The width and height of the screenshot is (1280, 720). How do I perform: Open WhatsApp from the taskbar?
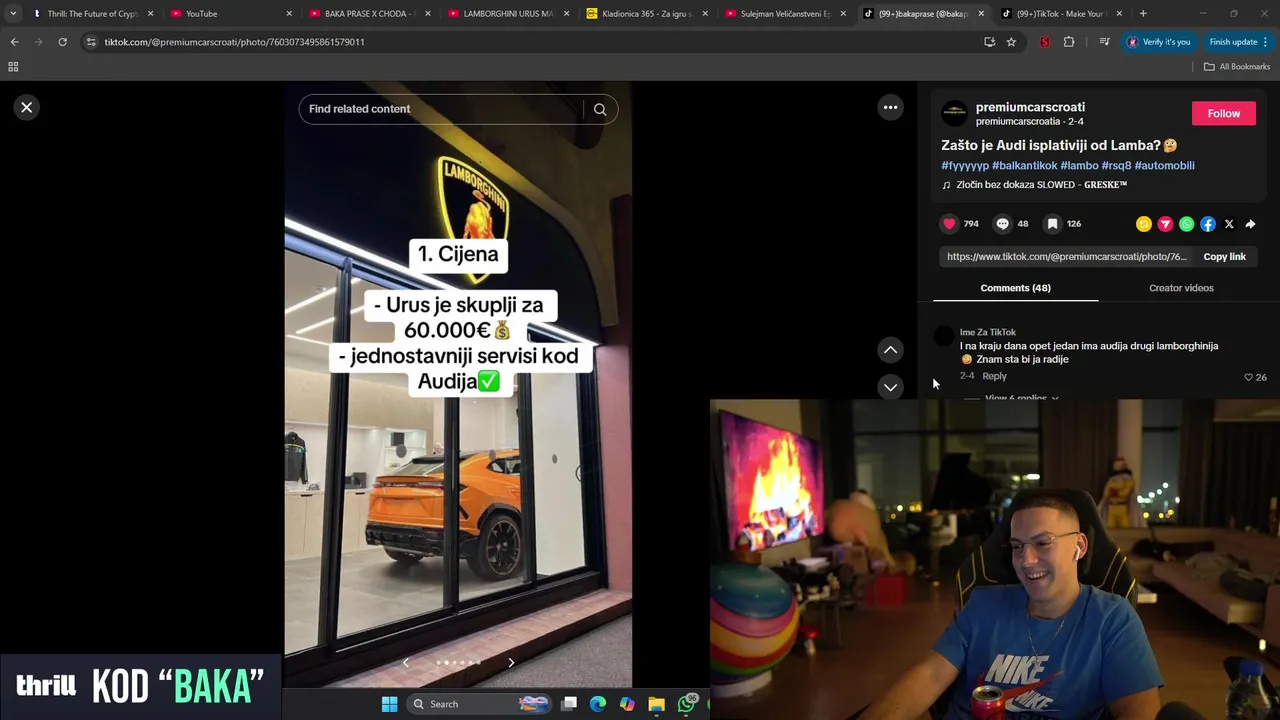(x=686, y=704)
